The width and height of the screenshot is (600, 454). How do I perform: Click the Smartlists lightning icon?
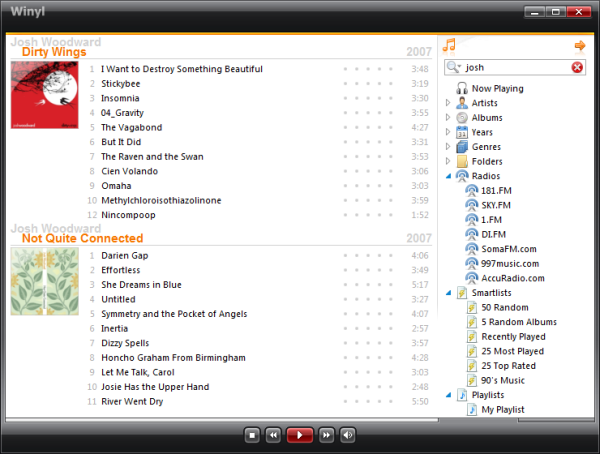(x=462, y=293)
